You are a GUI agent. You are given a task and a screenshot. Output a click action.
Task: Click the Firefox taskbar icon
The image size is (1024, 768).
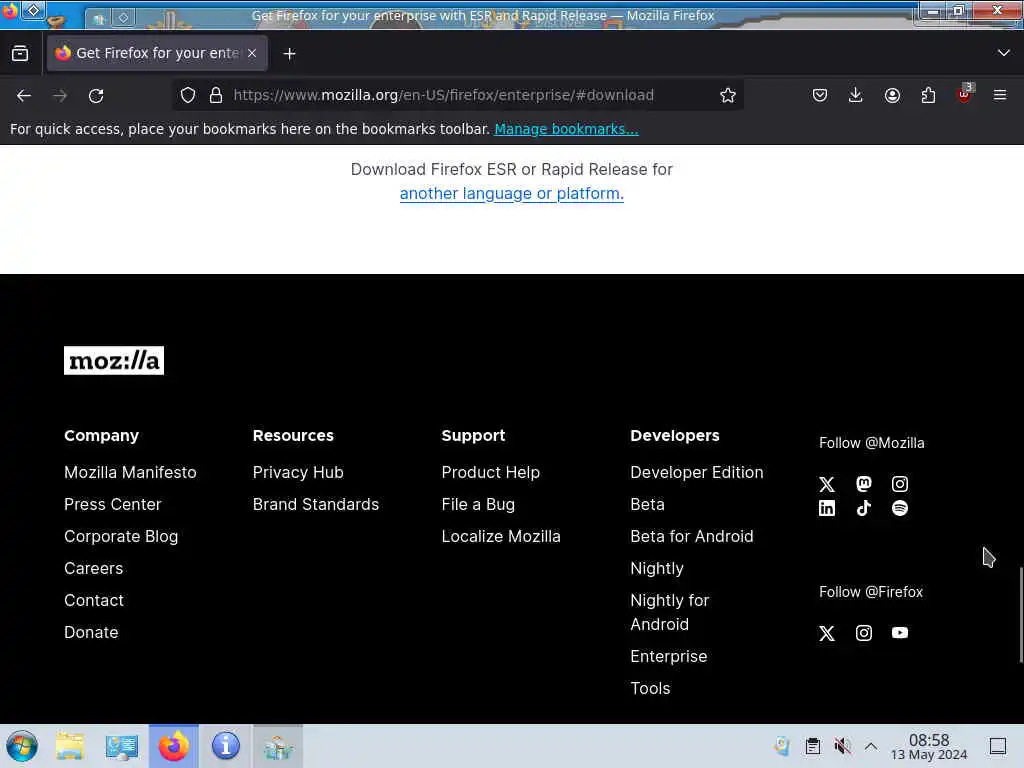click(173, 746)
